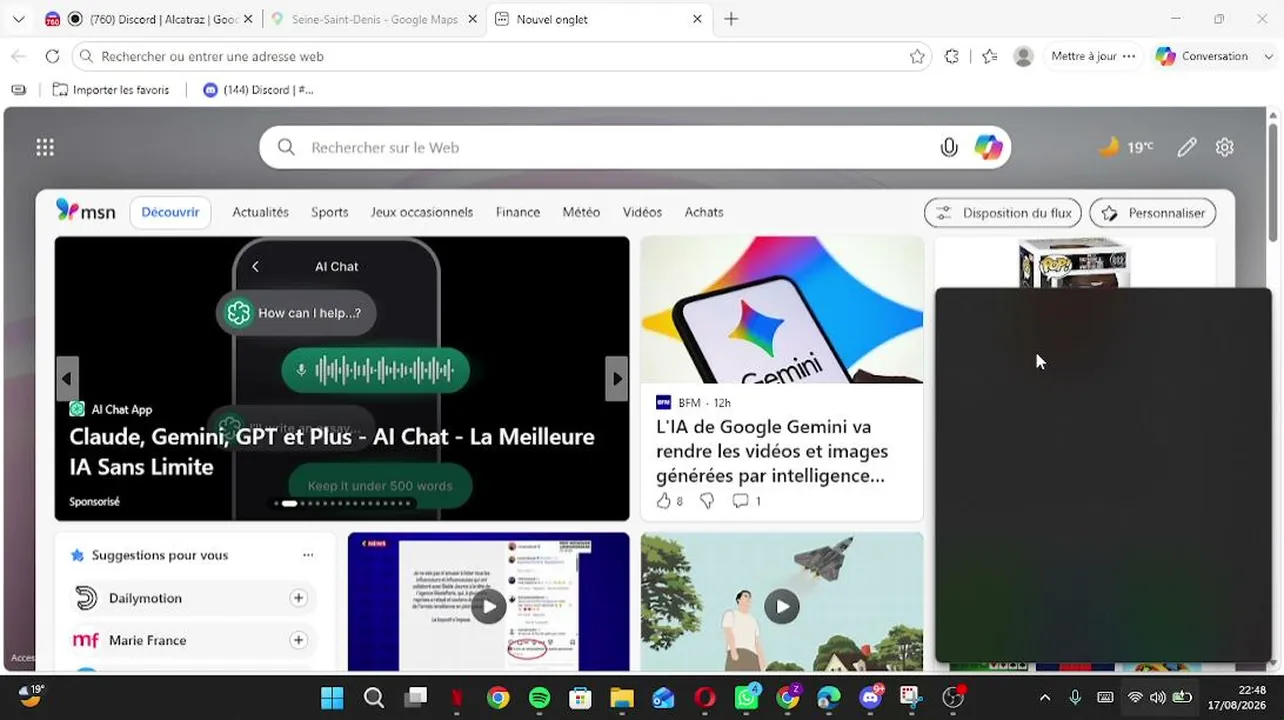Open Jeux occasionnels section

(422, 212)
